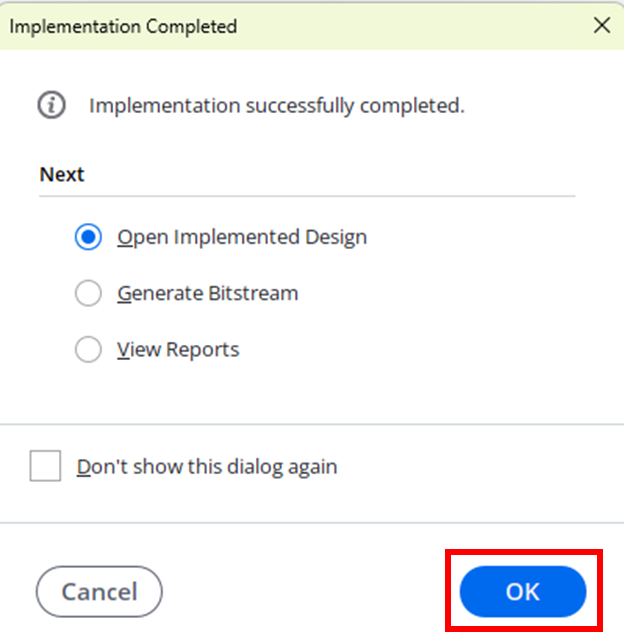Confirm the selection with the OK button

523,591
